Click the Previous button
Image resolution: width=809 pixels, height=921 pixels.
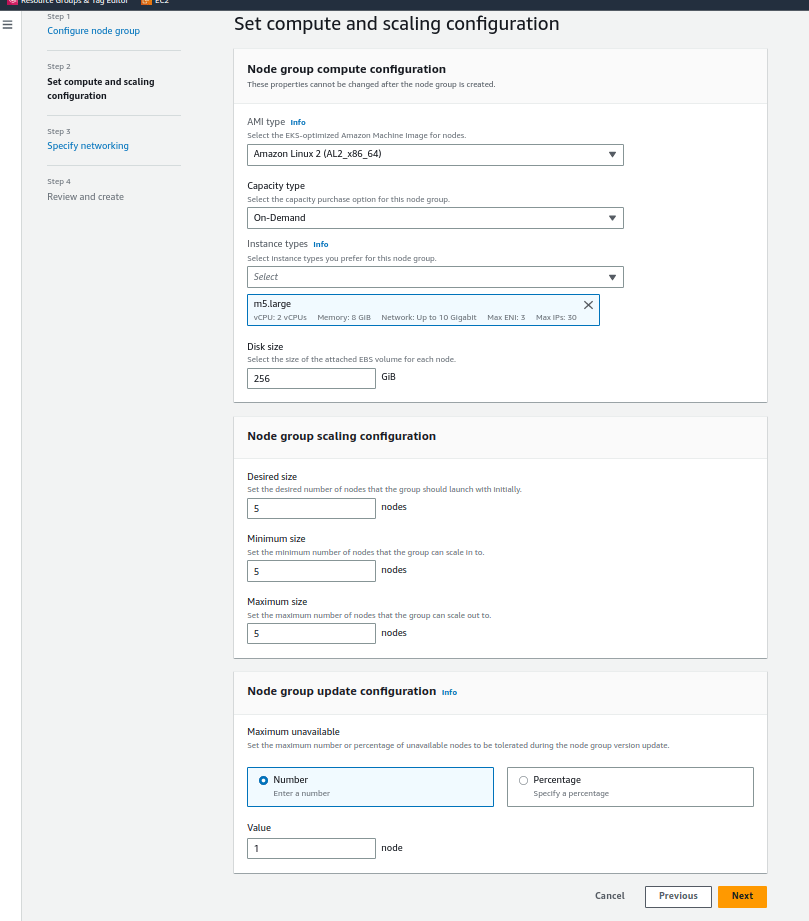tap(678, 896)
